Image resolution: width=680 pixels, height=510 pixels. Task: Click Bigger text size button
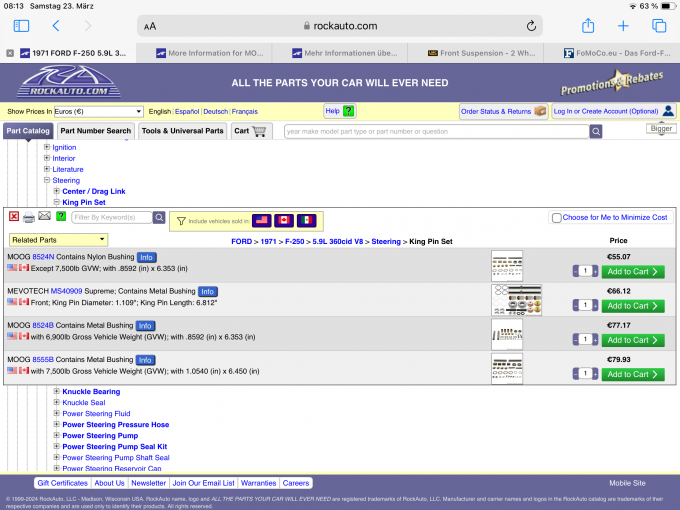coord(661,128)
